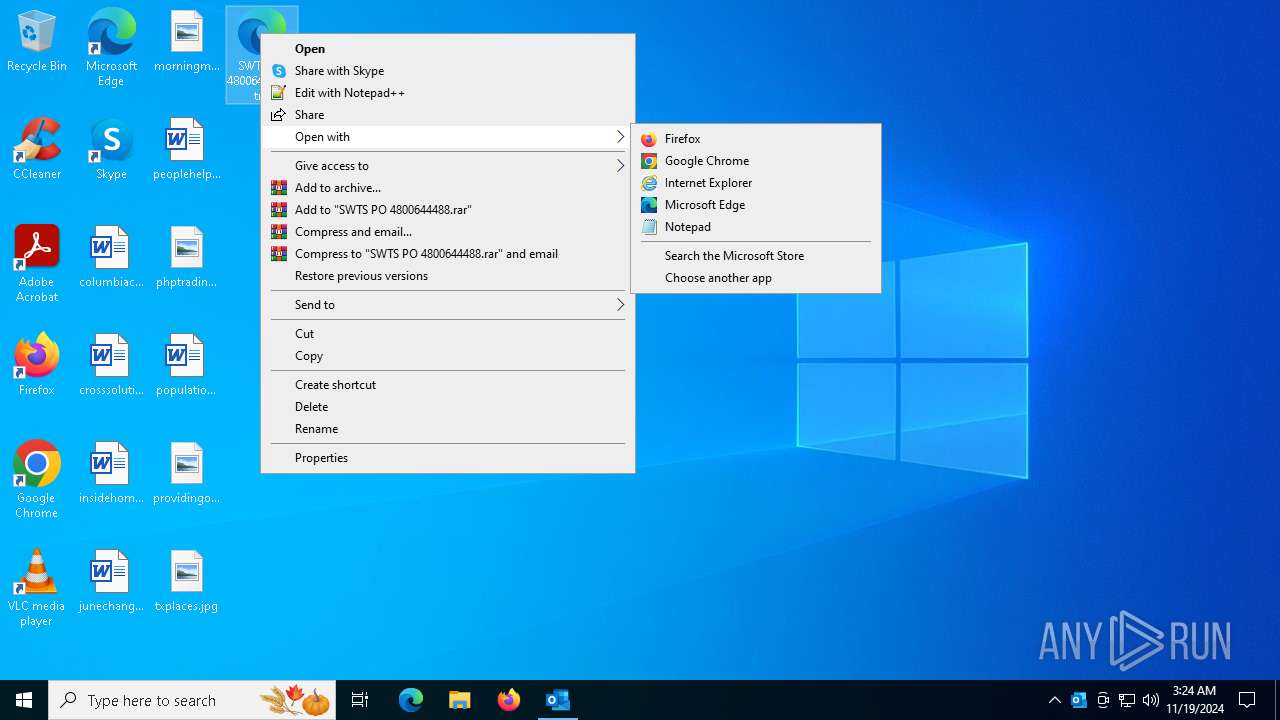Open Task View on taskbar

[360, 700]
